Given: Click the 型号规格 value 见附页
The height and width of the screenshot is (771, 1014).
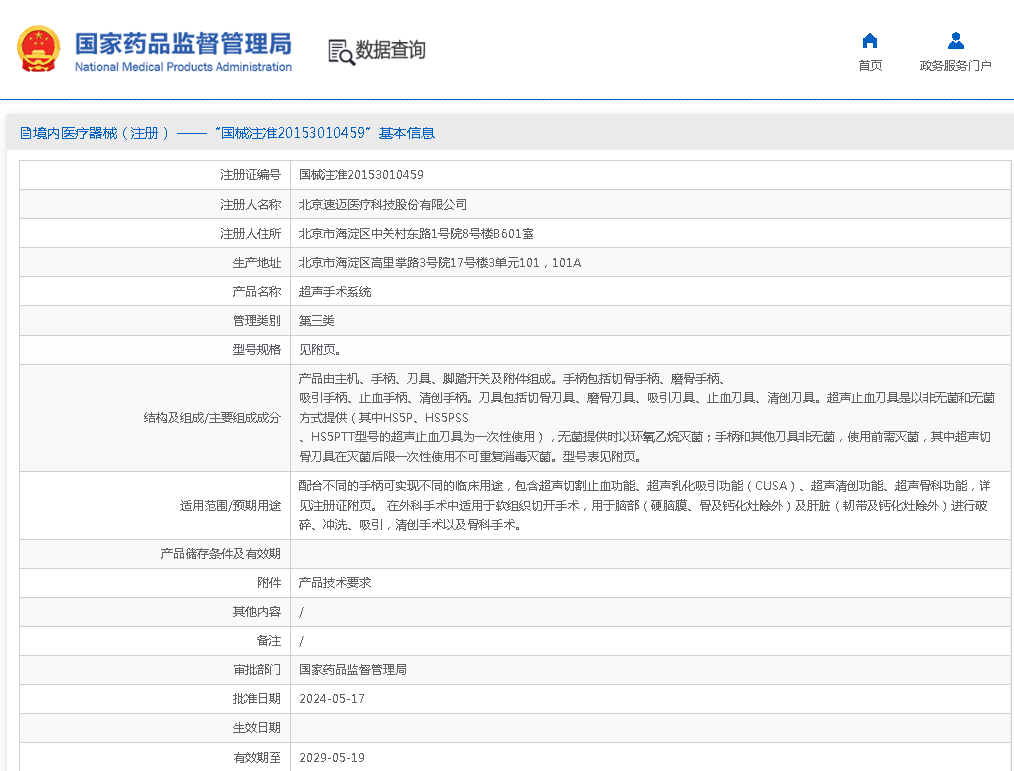Looking at the screenshot, I should point(320,350).
